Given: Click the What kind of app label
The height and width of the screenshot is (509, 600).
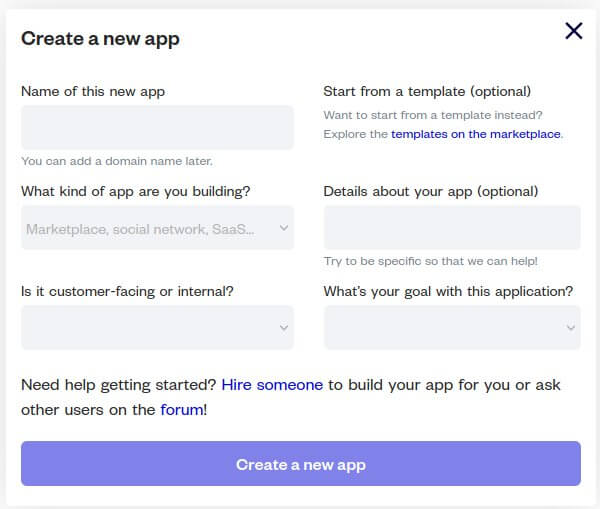Looking at the screenshot, I should pos(136,191).
